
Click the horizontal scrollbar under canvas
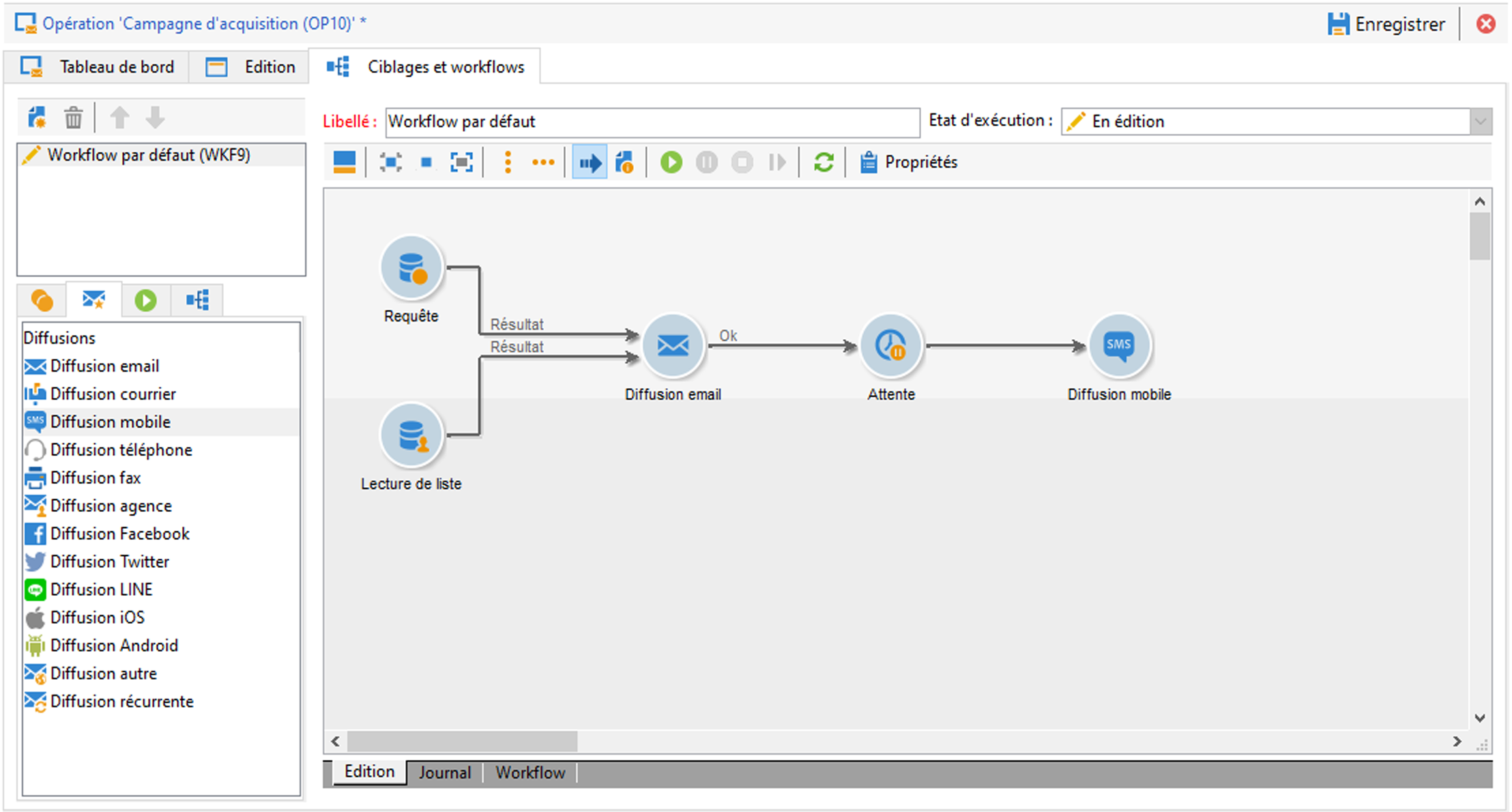[x=463, y=741]
